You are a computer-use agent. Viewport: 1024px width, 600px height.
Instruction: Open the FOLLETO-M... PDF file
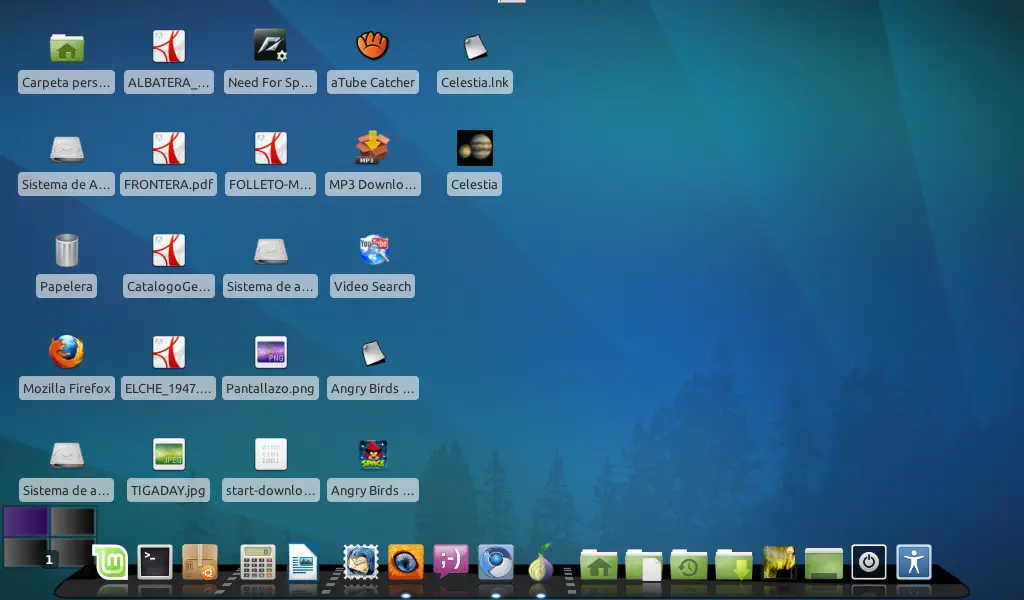[x=270, y=148]
